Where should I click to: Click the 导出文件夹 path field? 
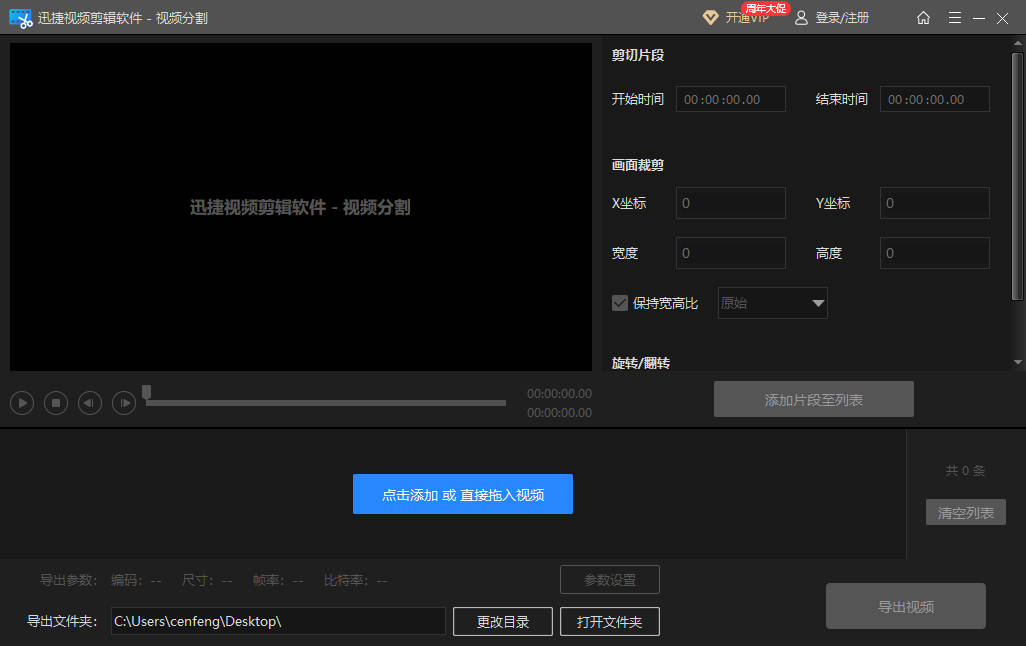tap(277, 621)
